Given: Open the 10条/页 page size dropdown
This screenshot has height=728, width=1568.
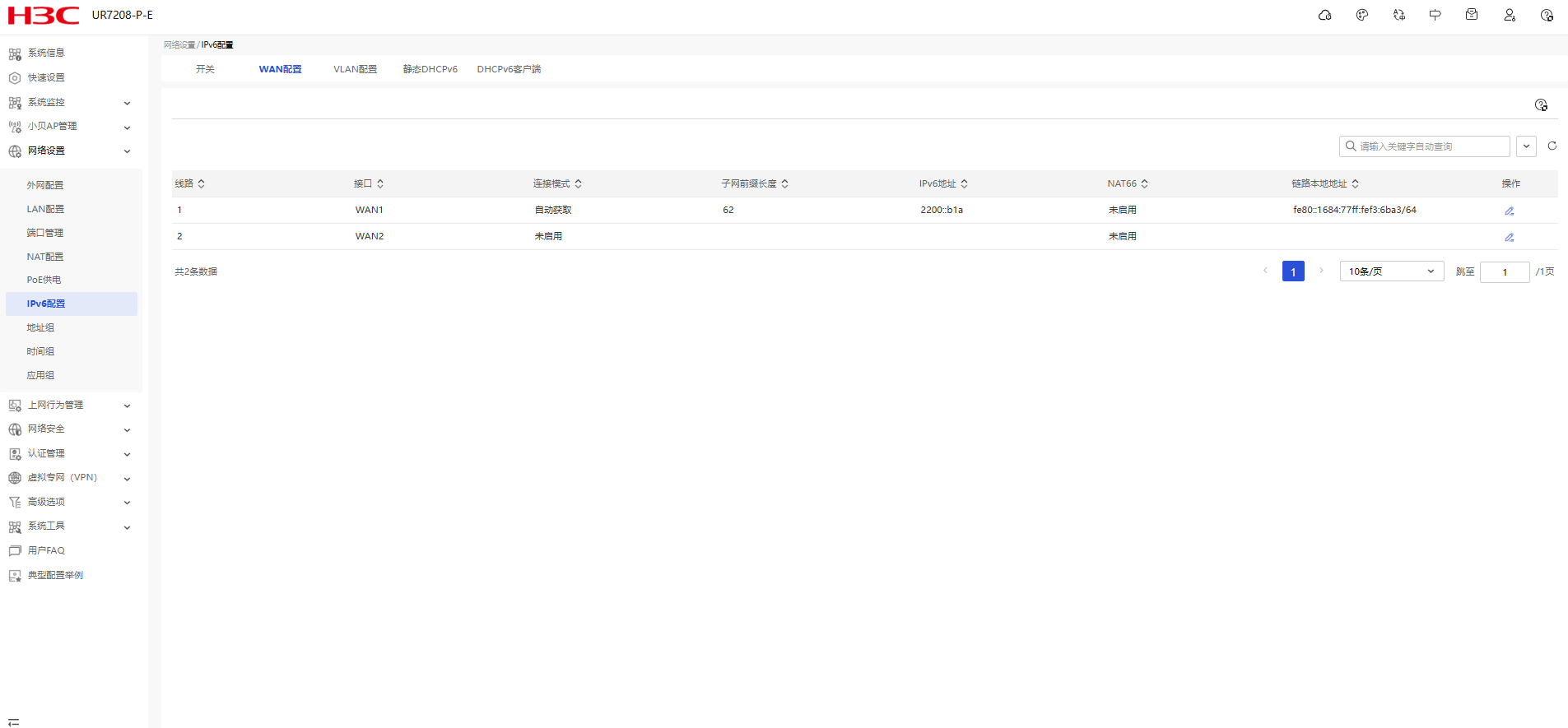Looking at the screenshot, I should click(x=1391, y=271).
